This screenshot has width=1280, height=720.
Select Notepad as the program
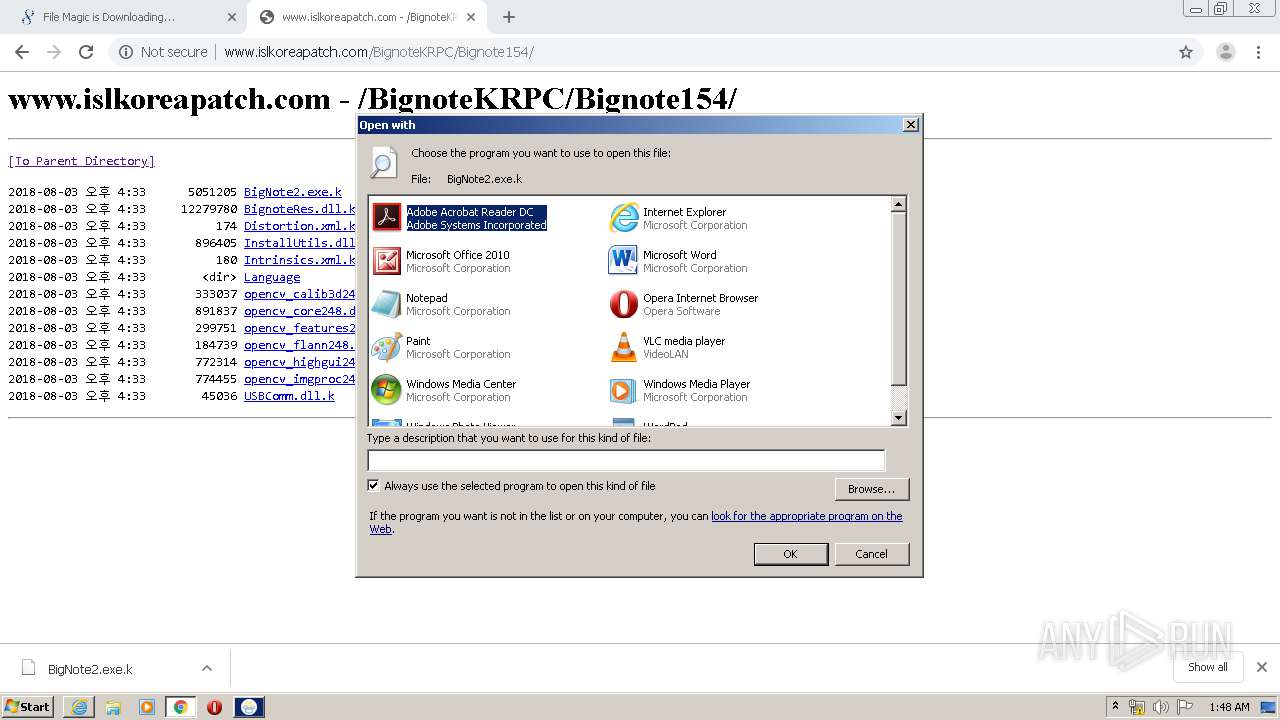[441, 304]
